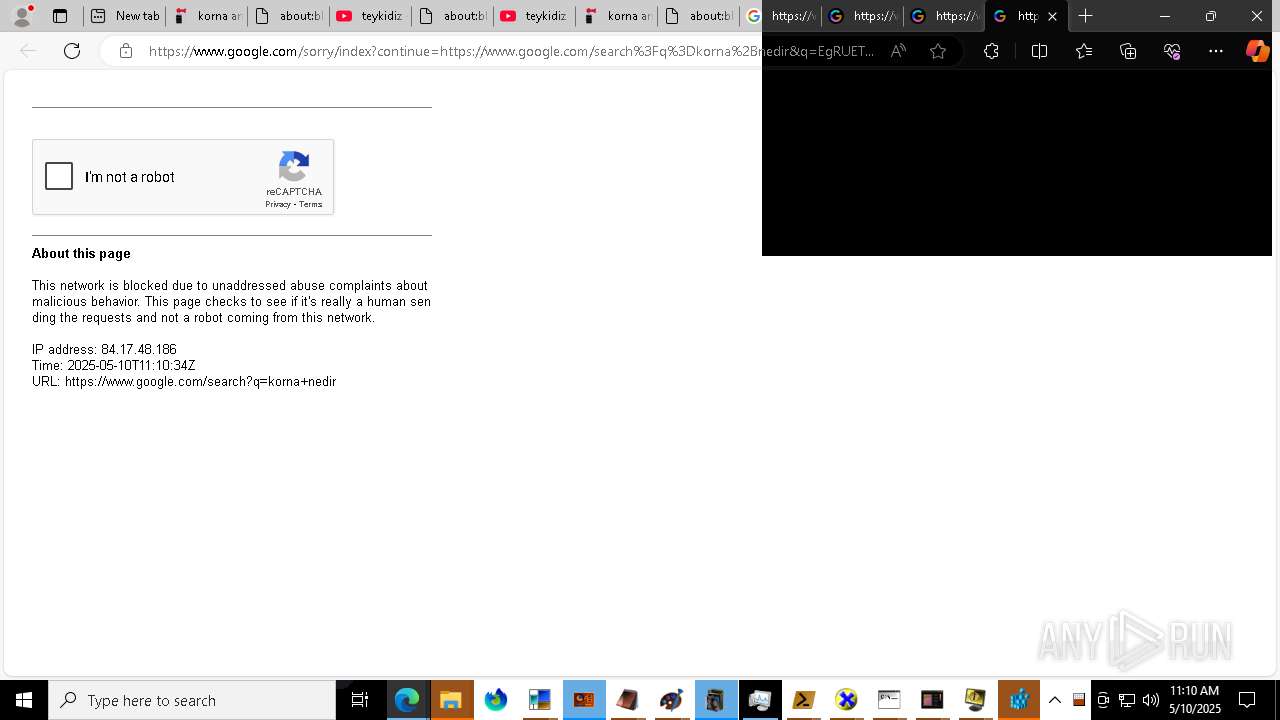Open the Copilot sidebar
The width and height of the screenshot is (1280, 720).
(1257, 51)
